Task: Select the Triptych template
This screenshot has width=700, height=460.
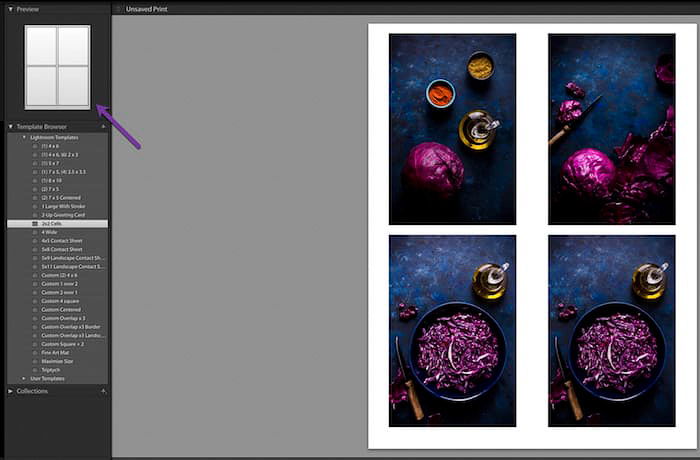Action: coord(51,370)
